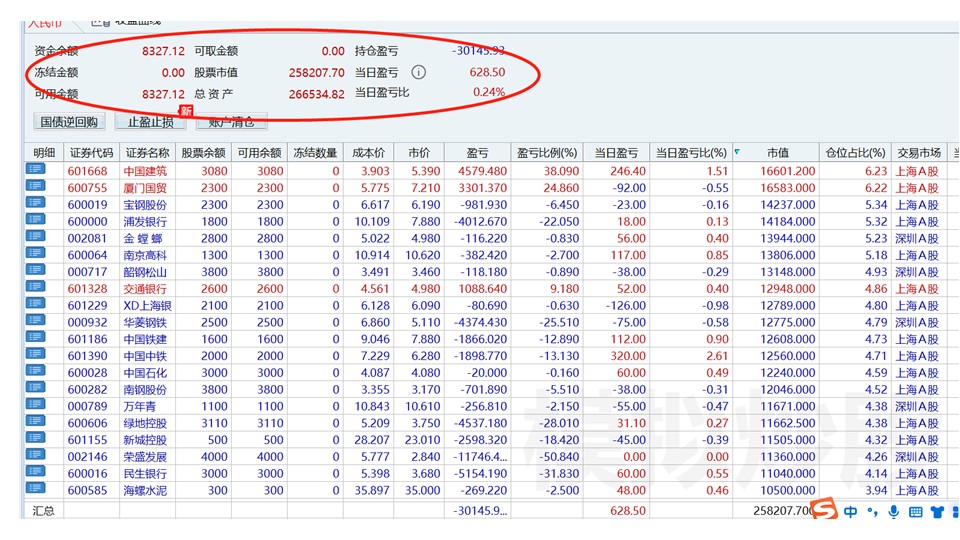This screenshot has width=960, height=540.
Task: Open detail icon for 宝钢股份 row
Action: coord(36,203)
